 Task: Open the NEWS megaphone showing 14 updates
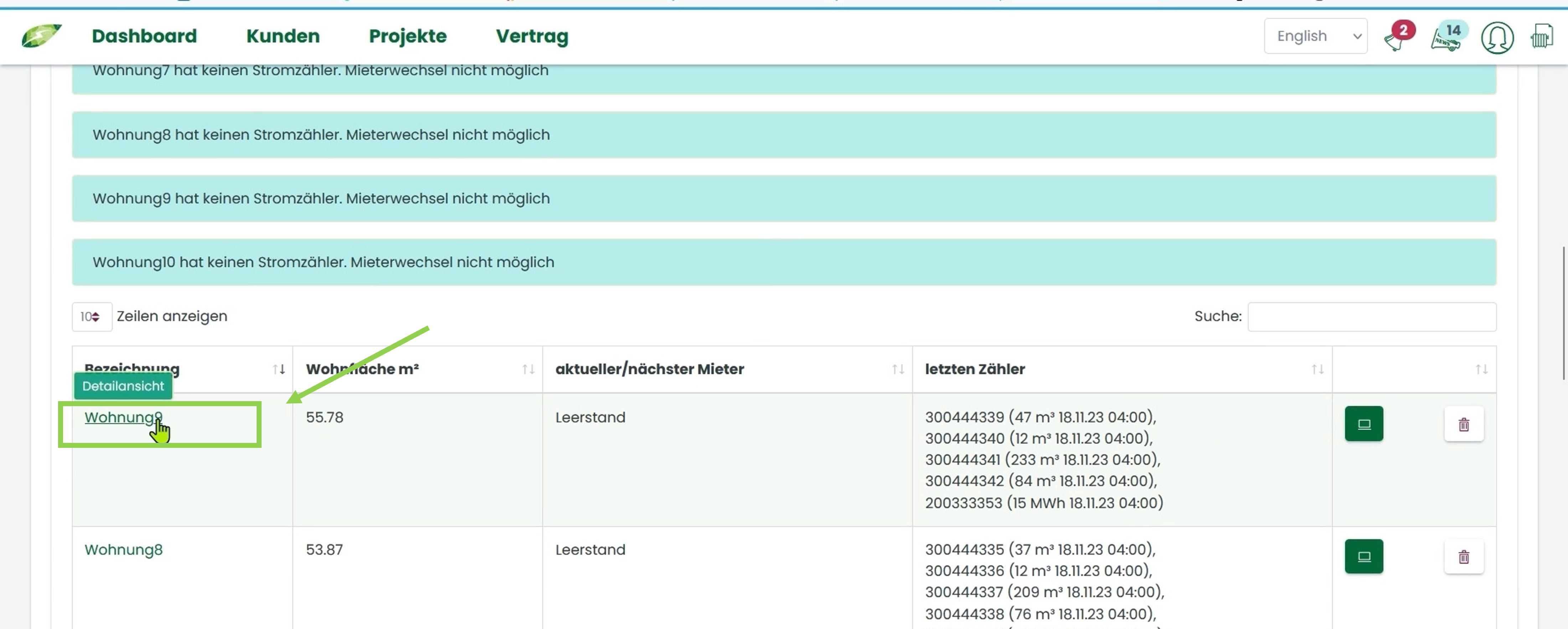1446,38
